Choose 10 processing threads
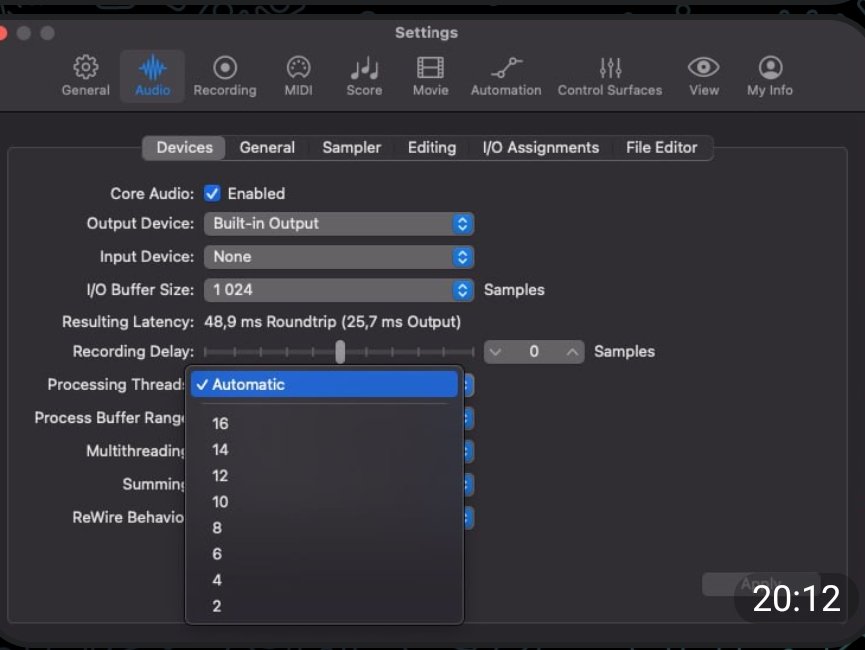Image resolution: width=865 pixels, height=650 pixels. click(x=324, y=502)
